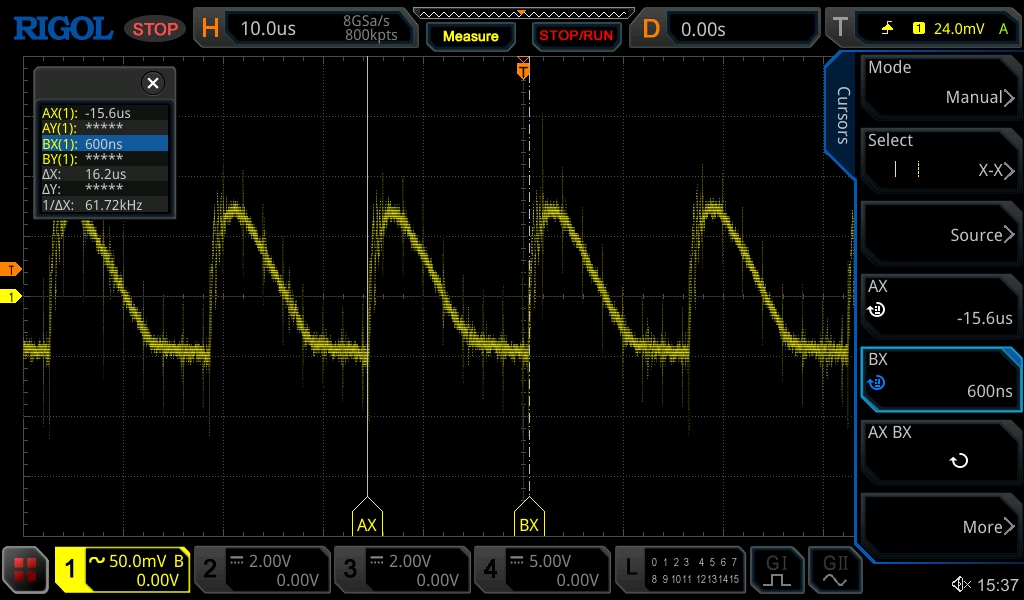Click the AX BX linked-cursor rotate icon
Screen dimensions: 1024x600
pyautogui.click(x=958, y=461)
